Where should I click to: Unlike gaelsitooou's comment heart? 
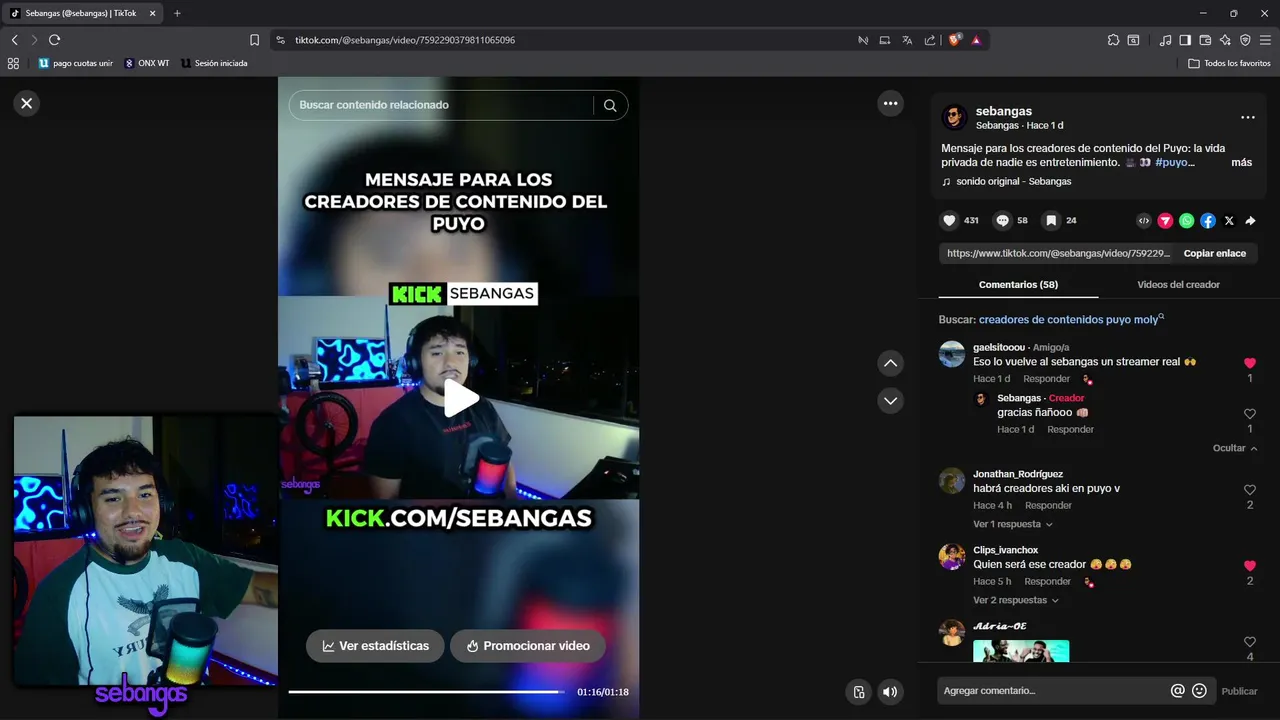click(x=1250, y=363)
